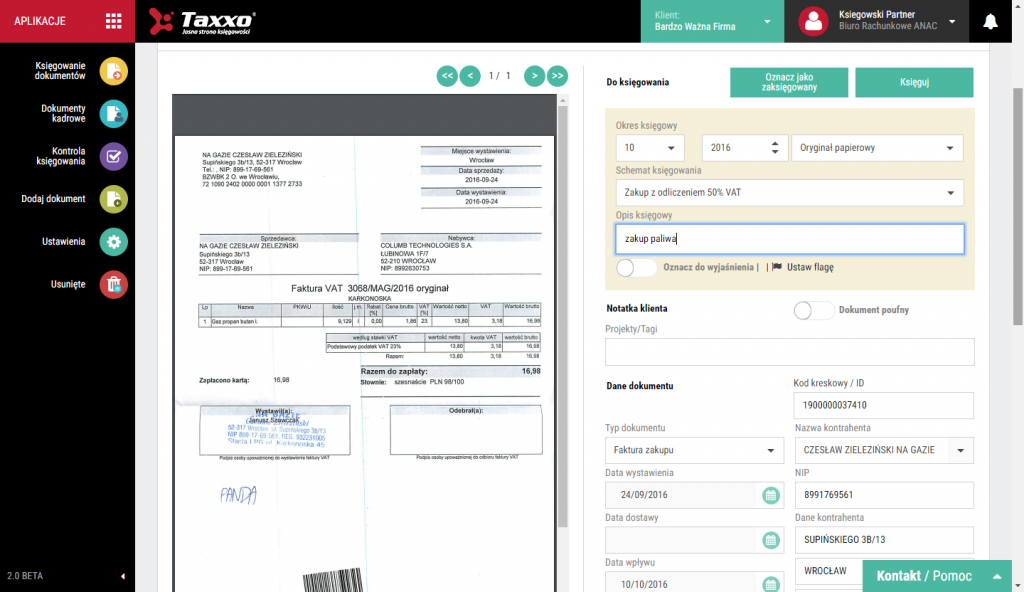
Task: Click the Dodaj dokument green icon
Action: click(x=114, y=199)
